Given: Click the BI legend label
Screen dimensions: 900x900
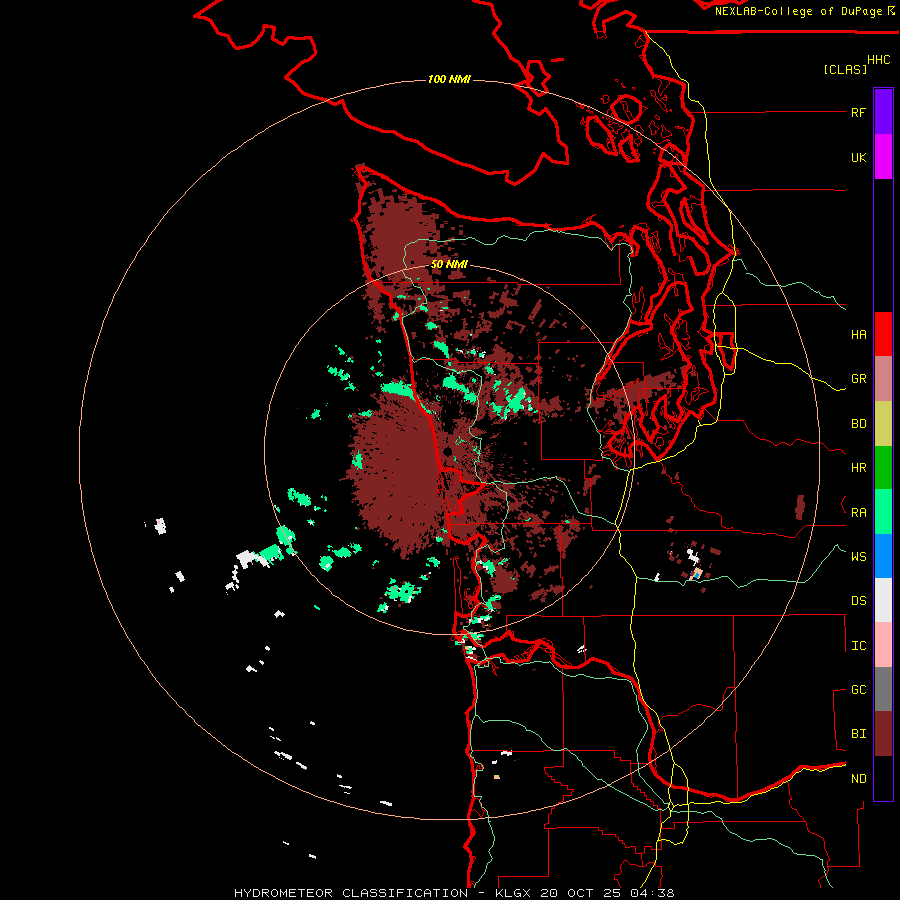Looking at the screenshot, I should 858,734.
